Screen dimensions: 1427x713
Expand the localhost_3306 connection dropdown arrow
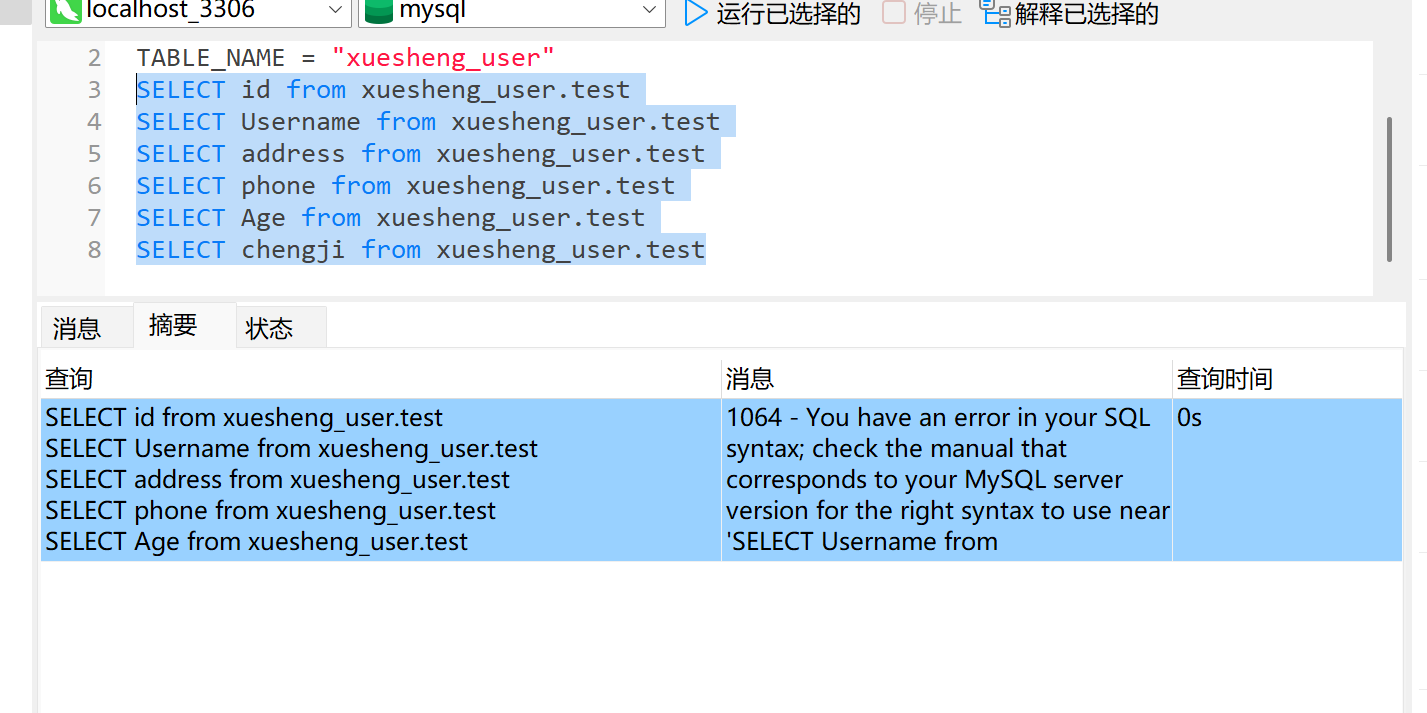335,12
